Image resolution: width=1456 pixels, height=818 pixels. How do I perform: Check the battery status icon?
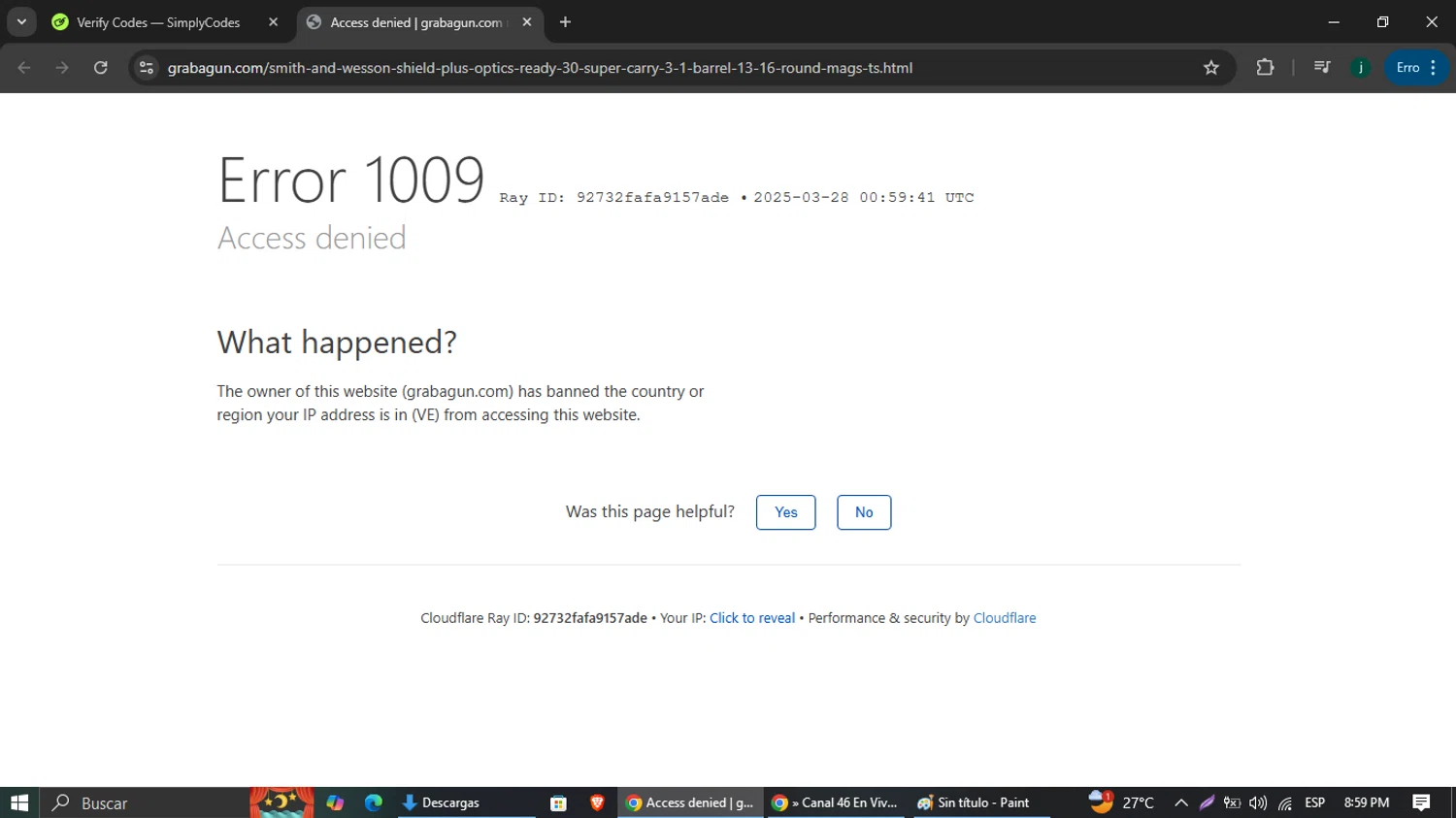coord(1232,802)
